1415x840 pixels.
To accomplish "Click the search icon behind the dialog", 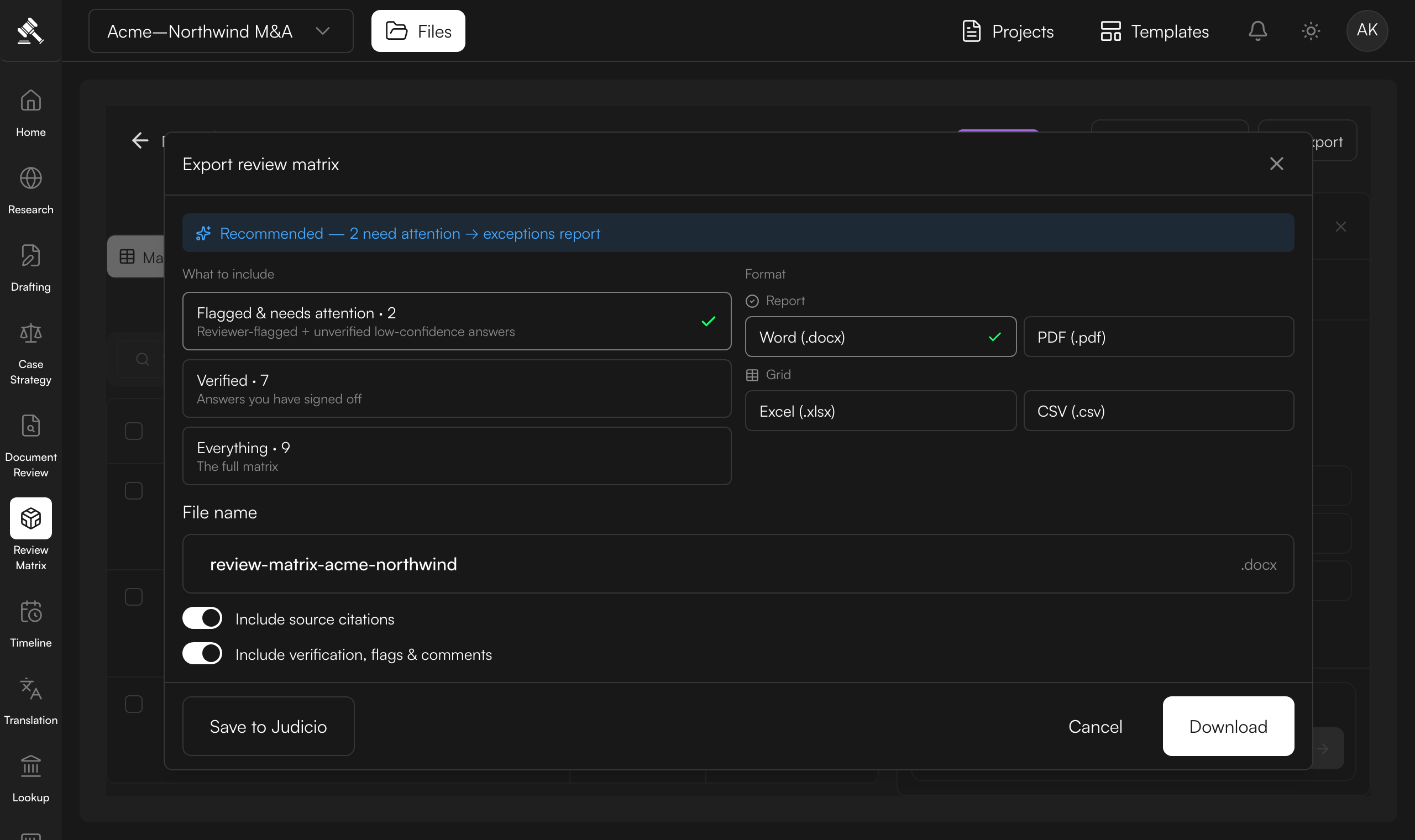I will click(x=143, y=359).
